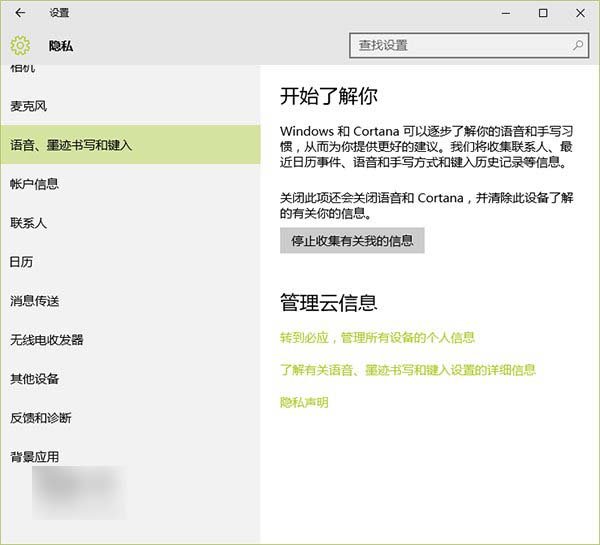This screenshot has width=600, height=545.
Task: Click the settings gear icon beside 隐私
Action: click(20, 45)
